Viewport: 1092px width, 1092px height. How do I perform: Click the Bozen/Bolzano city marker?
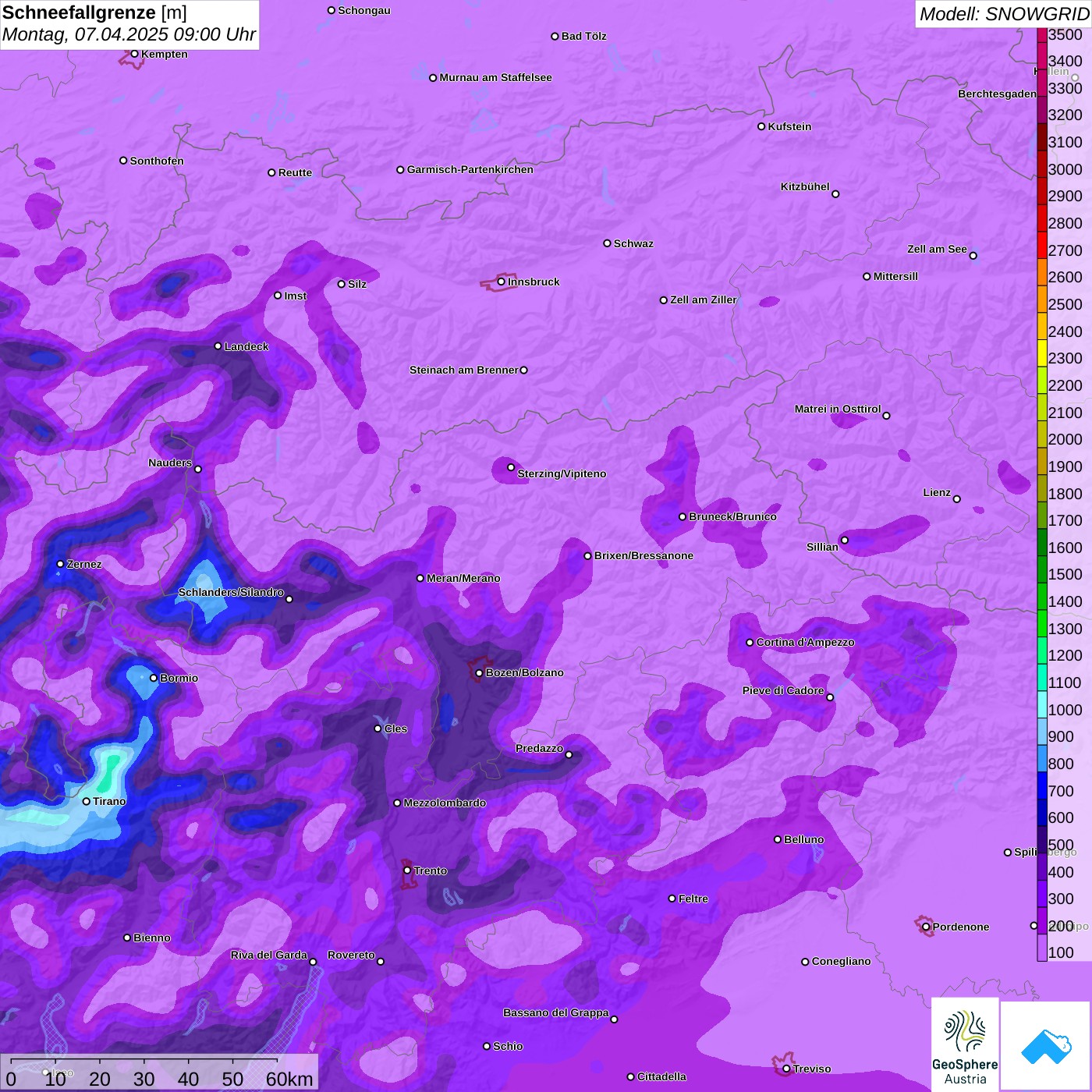point(479,672)
